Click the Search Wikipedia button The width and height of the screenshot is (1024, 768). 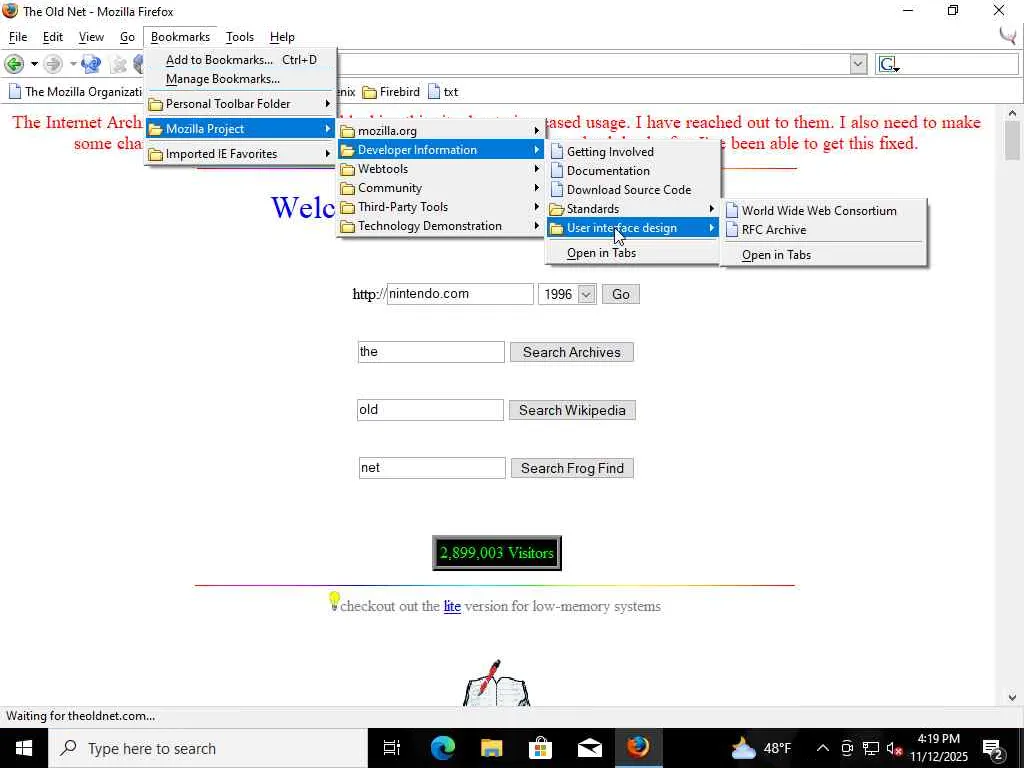[x=572, y=410]
